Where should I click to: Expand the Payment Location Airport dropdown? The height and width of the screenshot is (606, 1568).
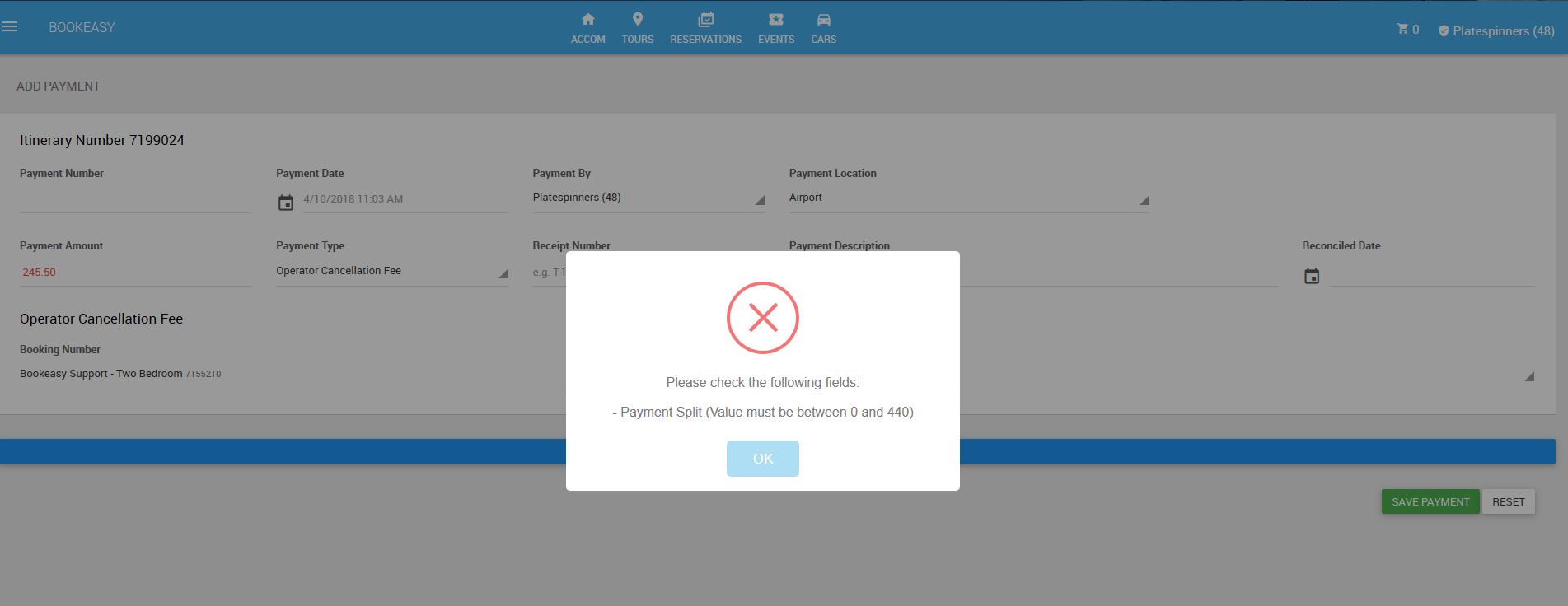click(969, 198)
